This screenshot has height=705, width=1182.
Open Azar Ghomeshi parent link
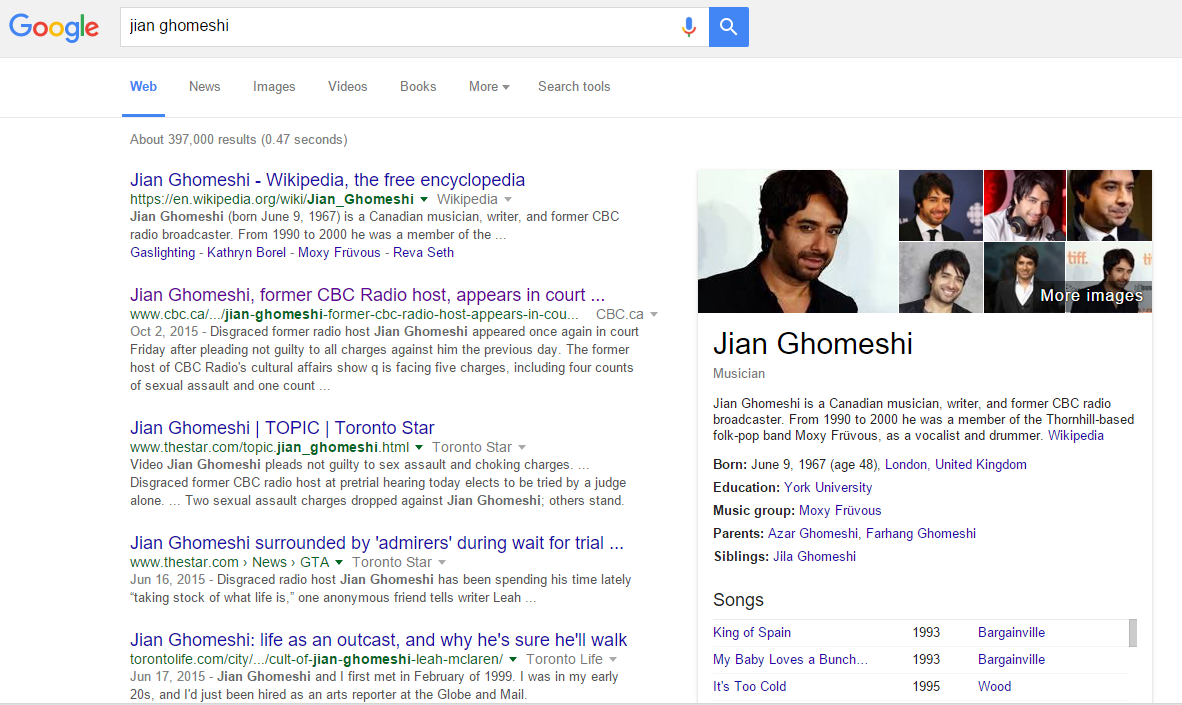(x=813, y=534)
